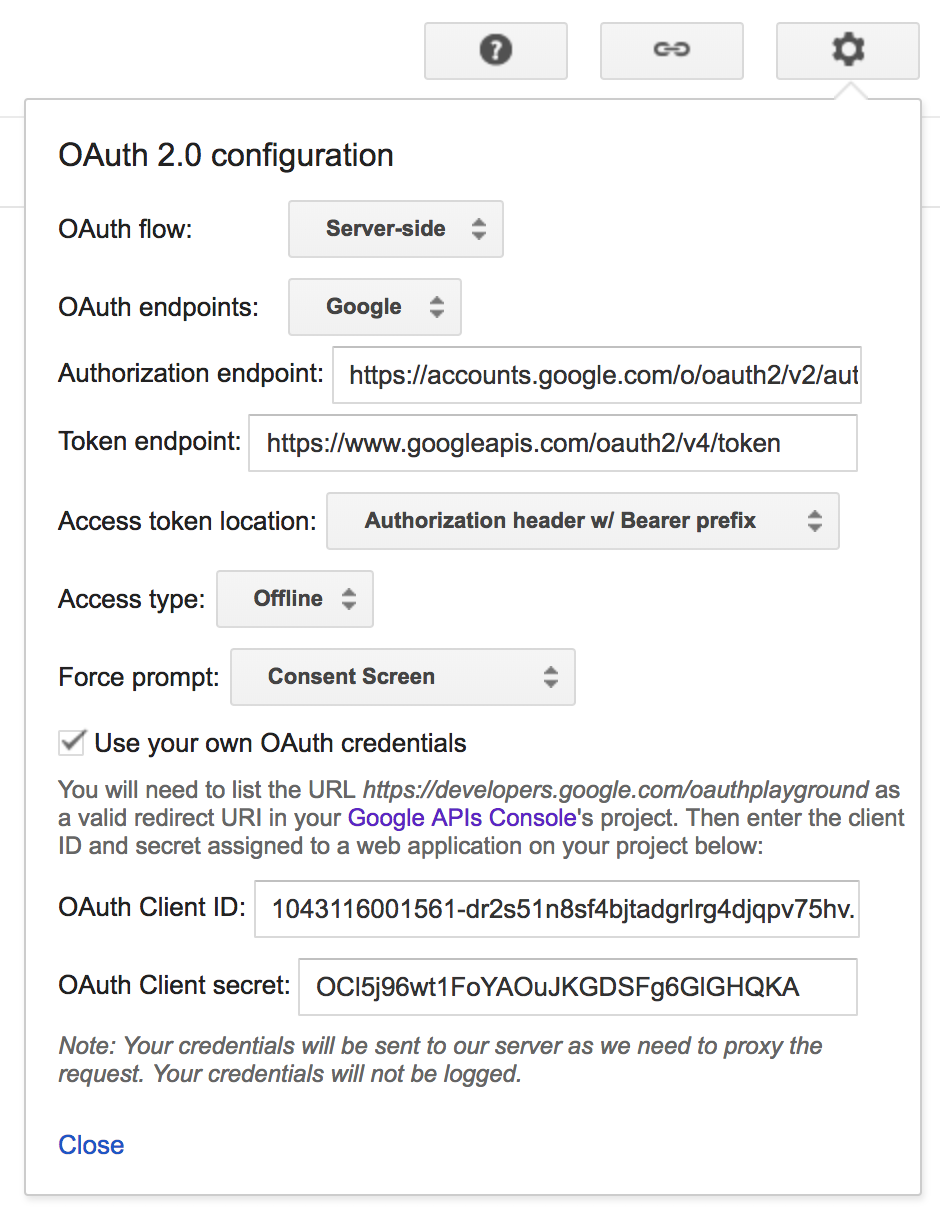
Task: Expand the Access token location dropdown
Action: click(582, 521)
